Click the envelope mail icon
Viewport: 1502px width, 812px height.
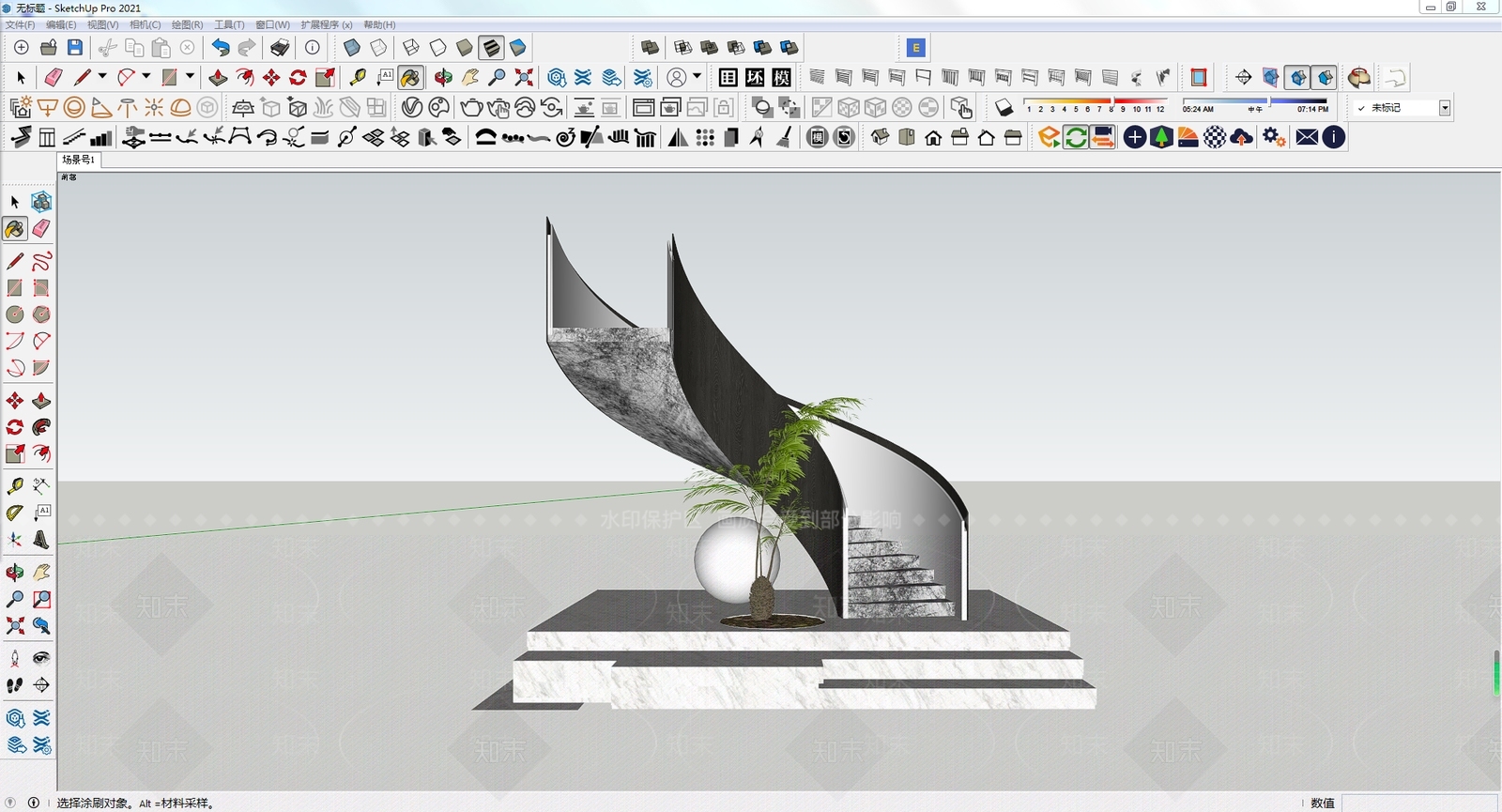click(1307, 137)
